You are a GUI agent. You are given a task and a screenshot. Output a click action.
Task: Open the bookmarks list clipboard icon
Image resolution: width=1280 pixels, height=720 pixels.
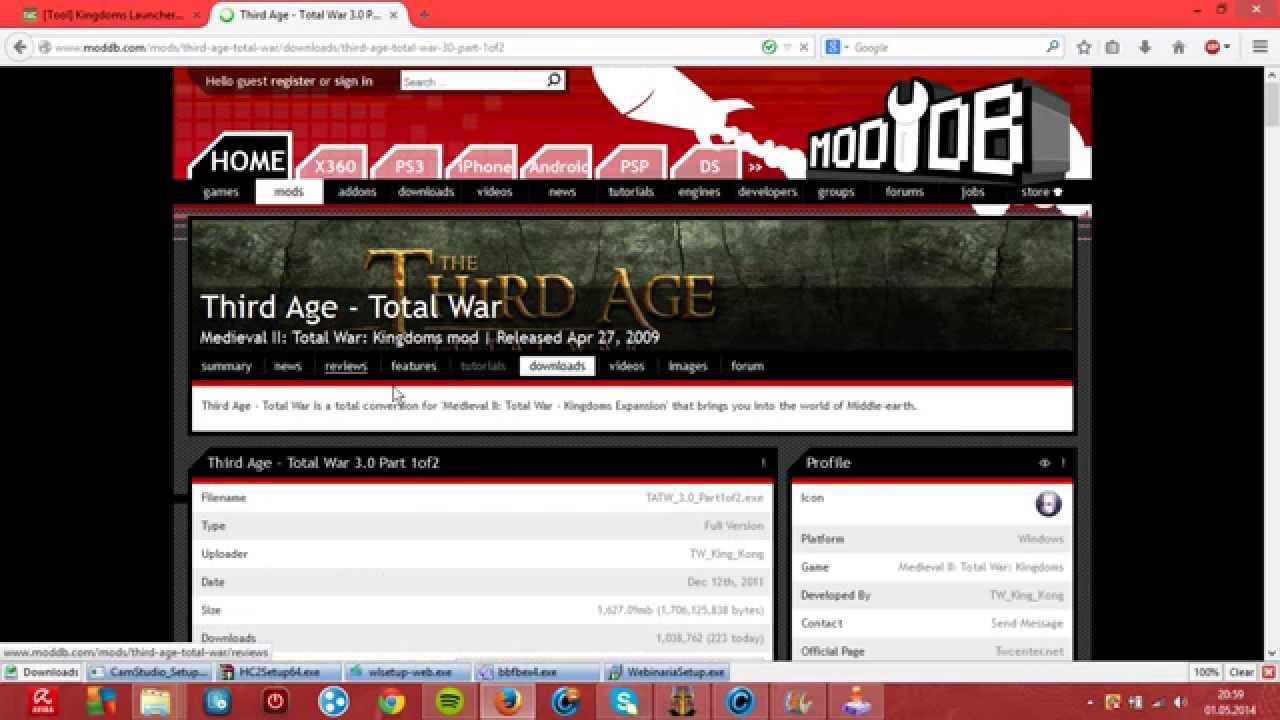1112,47
